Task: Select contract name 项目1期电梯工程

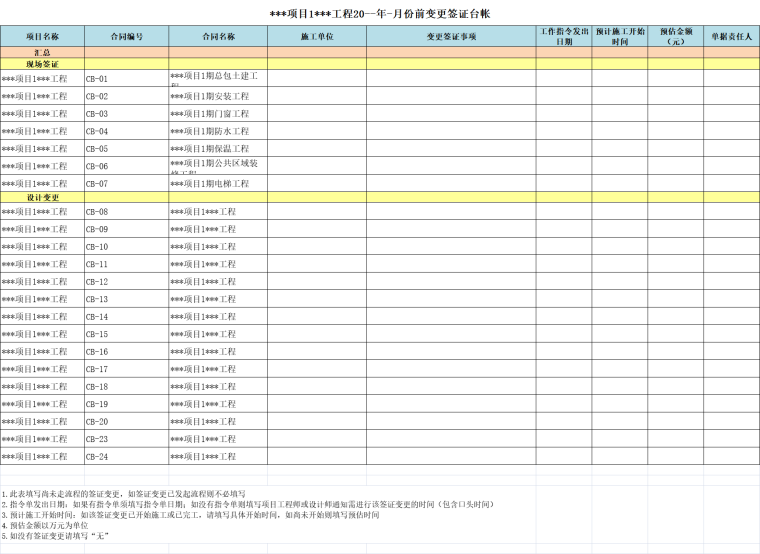Action: point(218,183)
